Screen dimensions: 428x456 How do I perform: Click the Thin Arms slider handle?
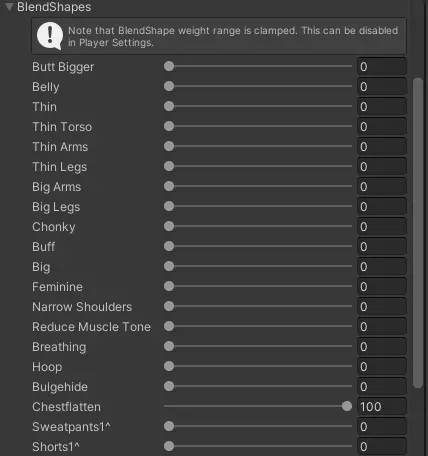click(x=169, y=146)
